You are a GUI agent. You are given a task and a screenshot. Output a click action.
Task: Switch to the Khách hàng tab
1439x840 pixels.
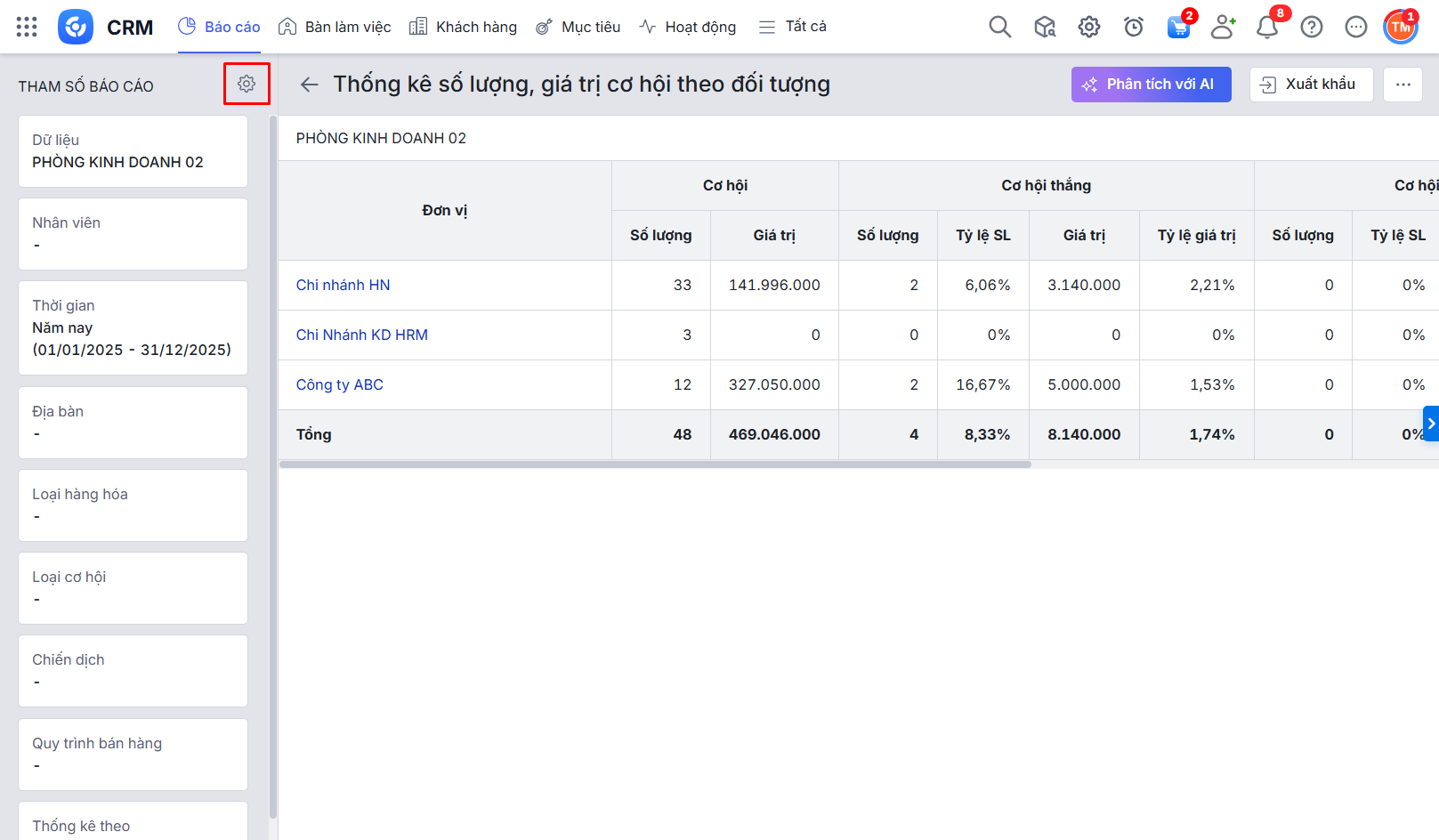click(x=463, y=27)
